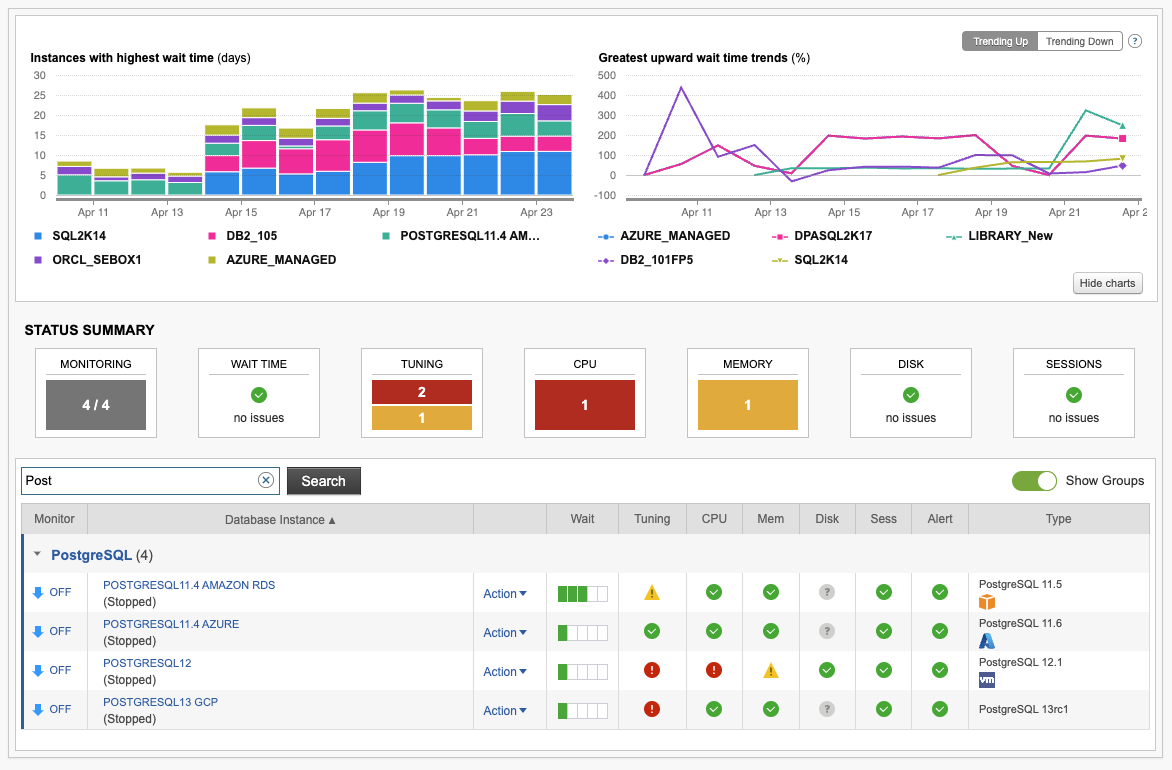The width and height of the screenshot is (1172, 770).
Task: Switch to Trending Down tab
Action: point(1079,41)
